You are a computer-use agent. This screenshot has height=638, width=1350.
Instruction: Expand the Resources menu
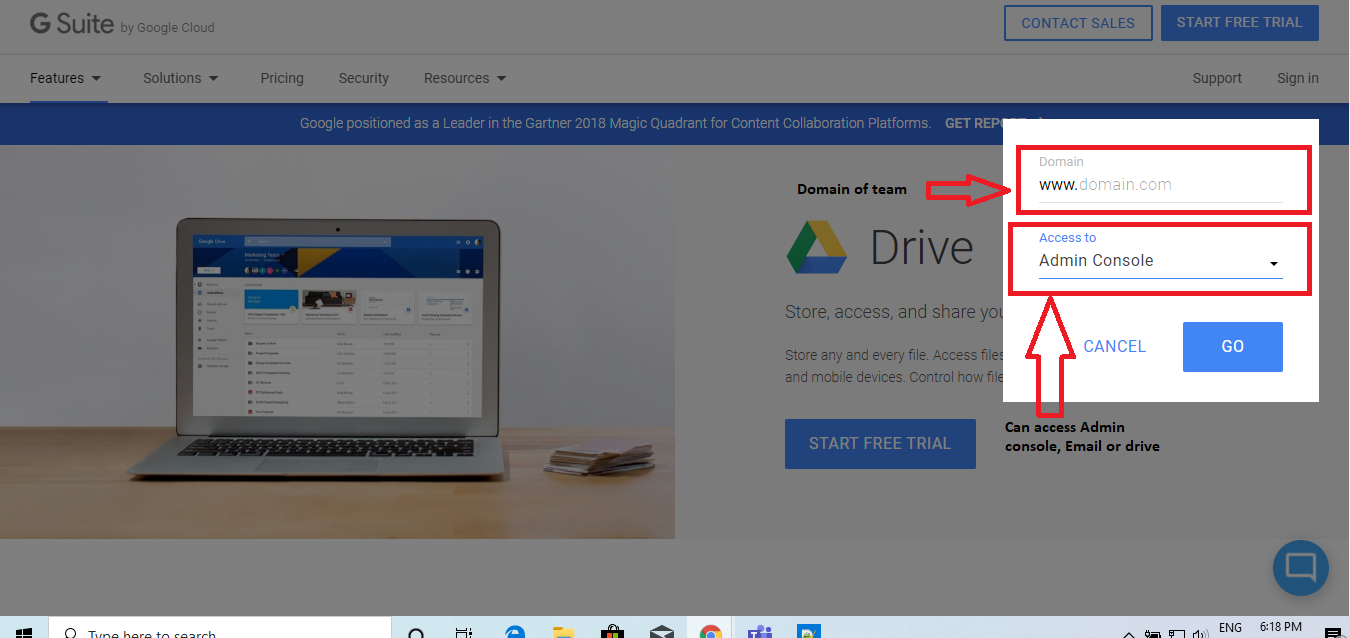pyautogui.click(x=464, y=78)
